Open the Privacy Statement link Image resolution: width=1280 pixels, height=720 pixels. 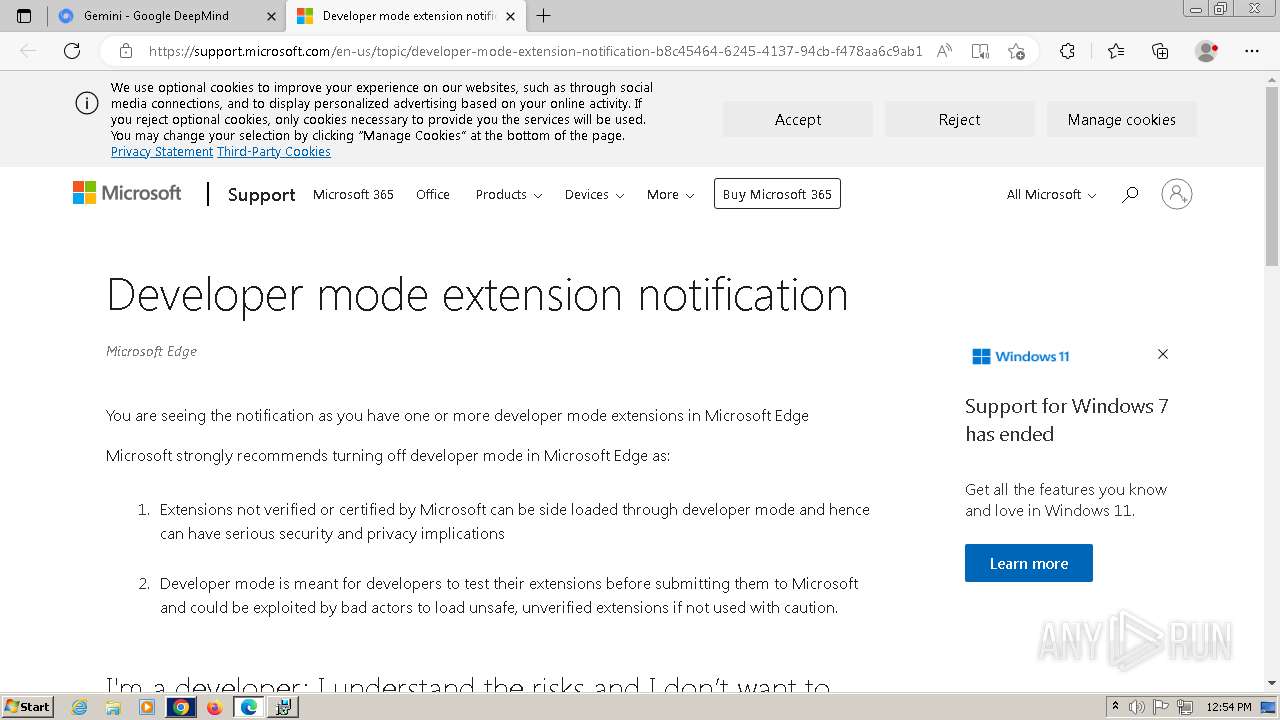[162, 152]
